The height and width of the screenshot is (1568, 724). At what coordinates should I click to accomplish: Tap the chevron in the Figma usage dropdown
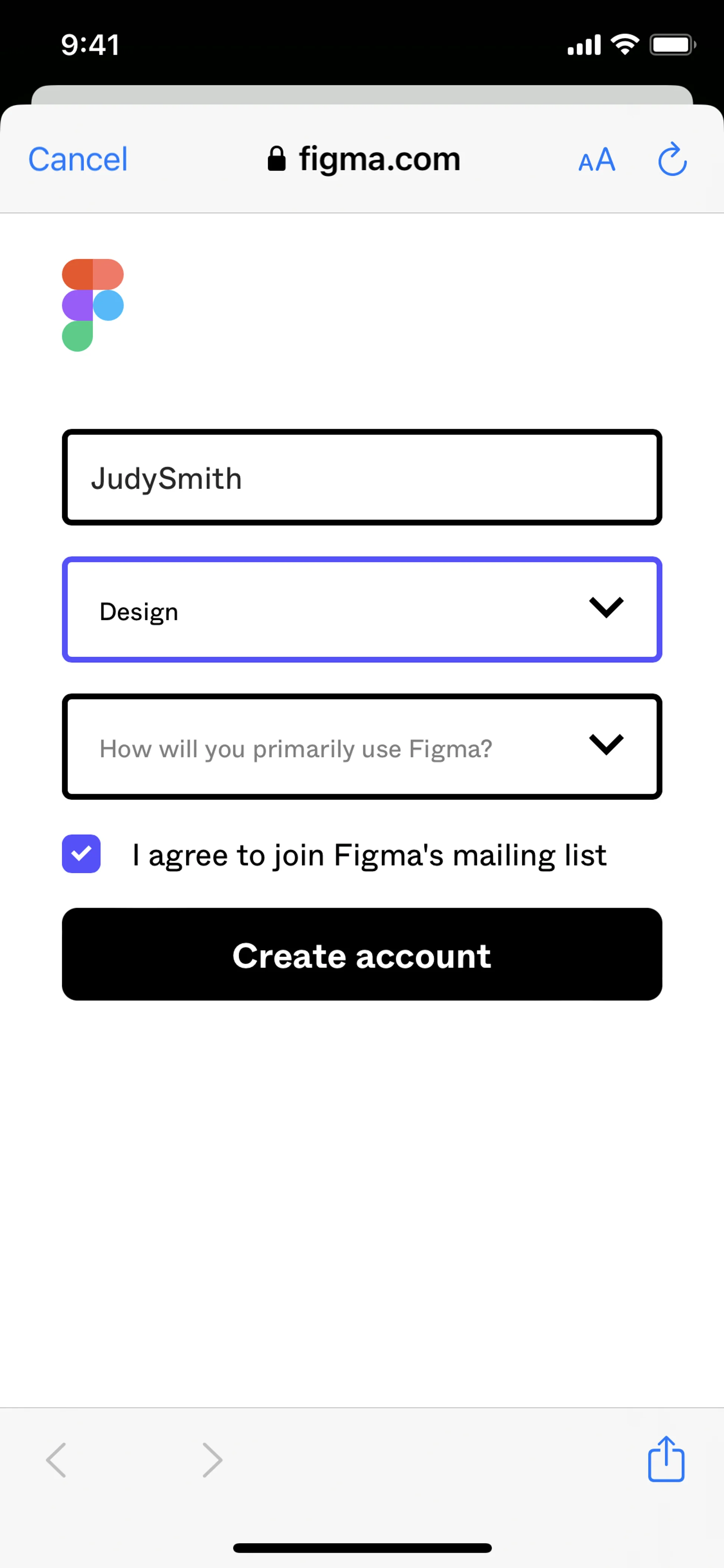tap(607, 744)
